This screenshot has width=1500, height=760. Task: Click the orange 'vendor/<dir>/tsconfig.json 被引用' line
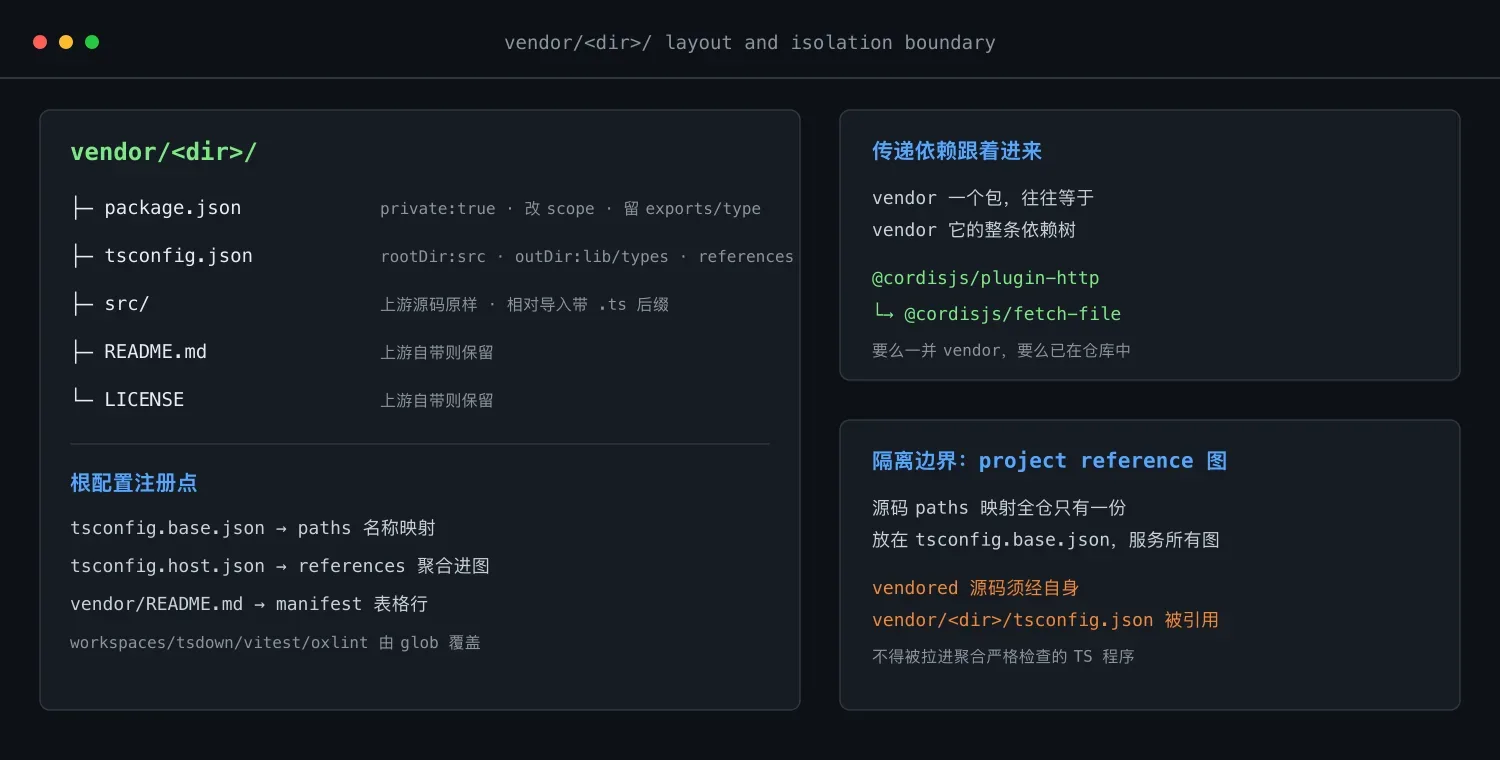tap(1045, 620)
